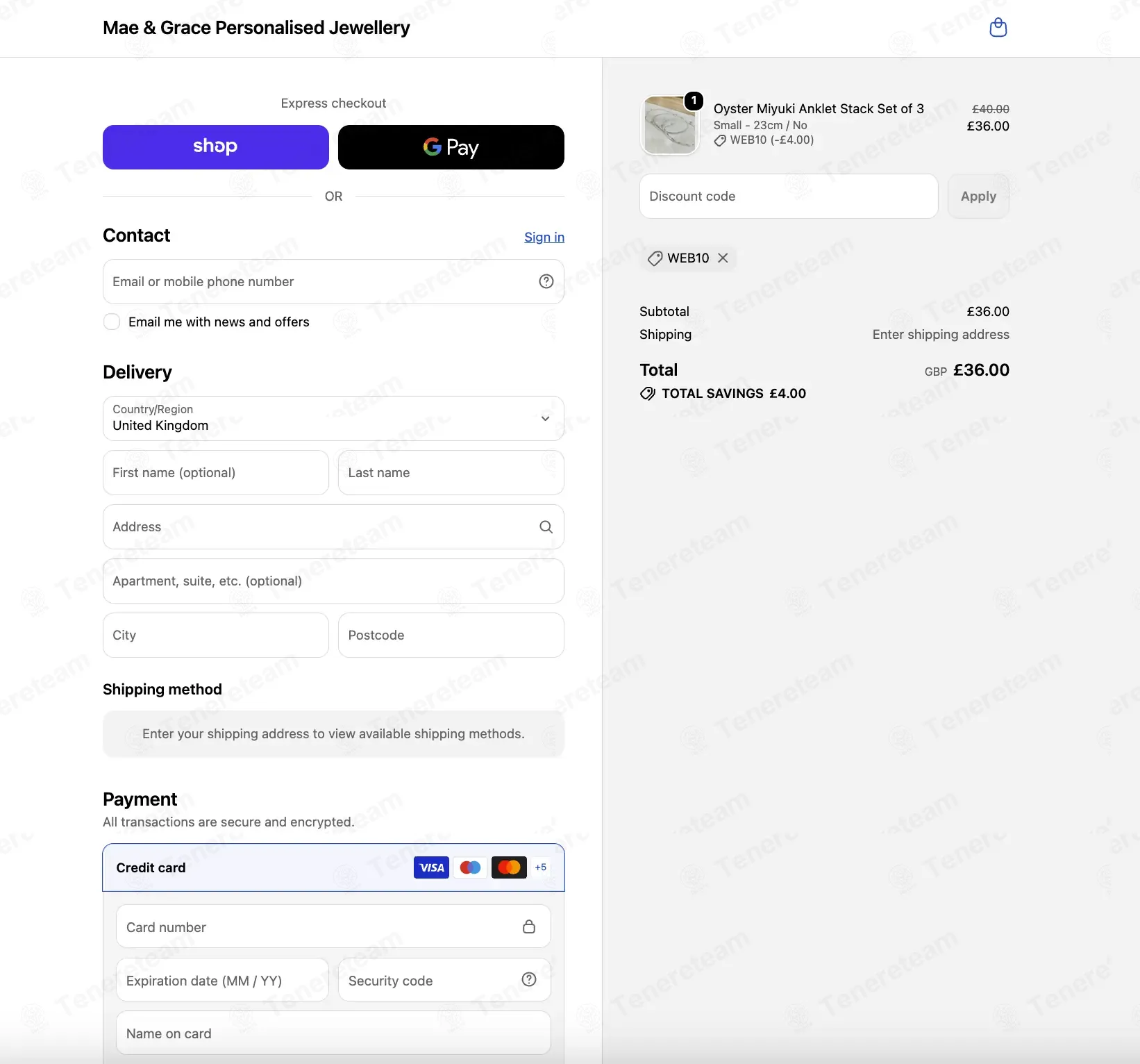Click the Enter shipping address text
The image size is (1140, 1064).
tap(941, 335)
